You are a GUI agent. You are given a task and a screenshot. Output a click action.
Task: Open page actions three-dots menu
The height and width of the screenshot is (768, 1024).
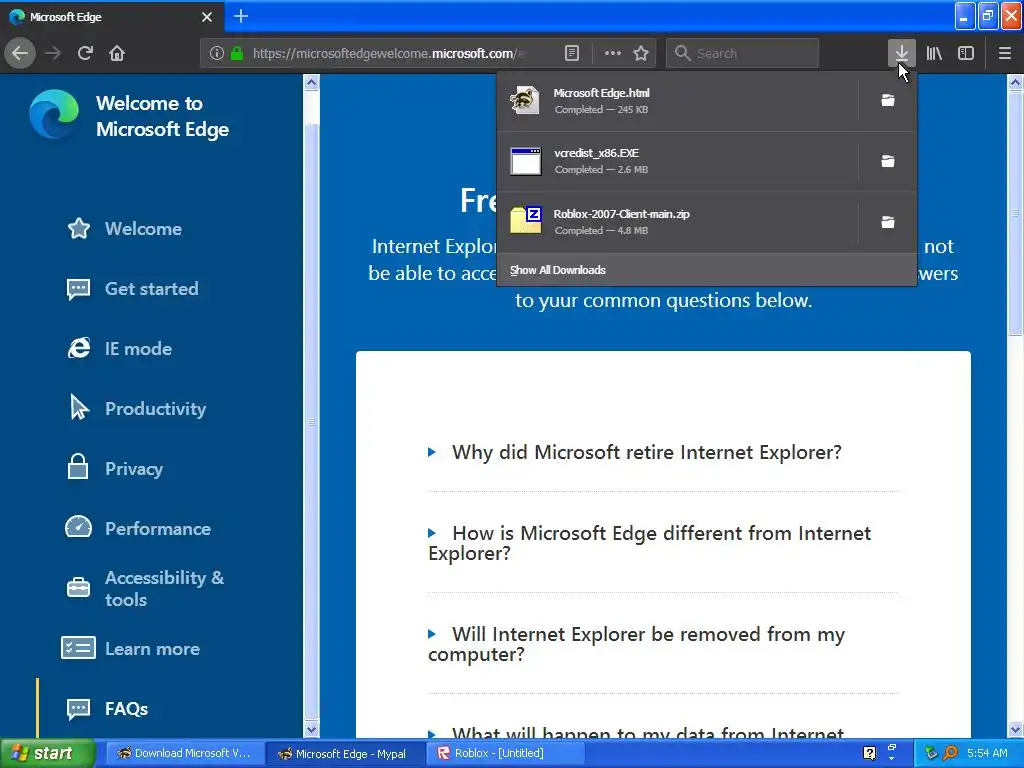click(x=613, y=53)
